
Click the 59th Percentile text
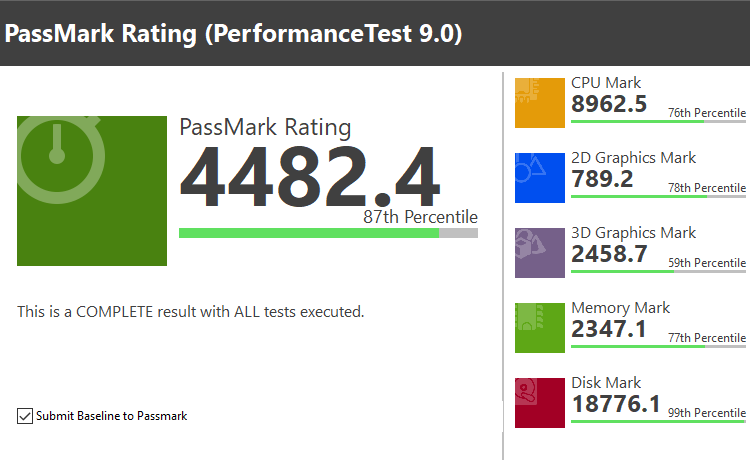point(707,263)
